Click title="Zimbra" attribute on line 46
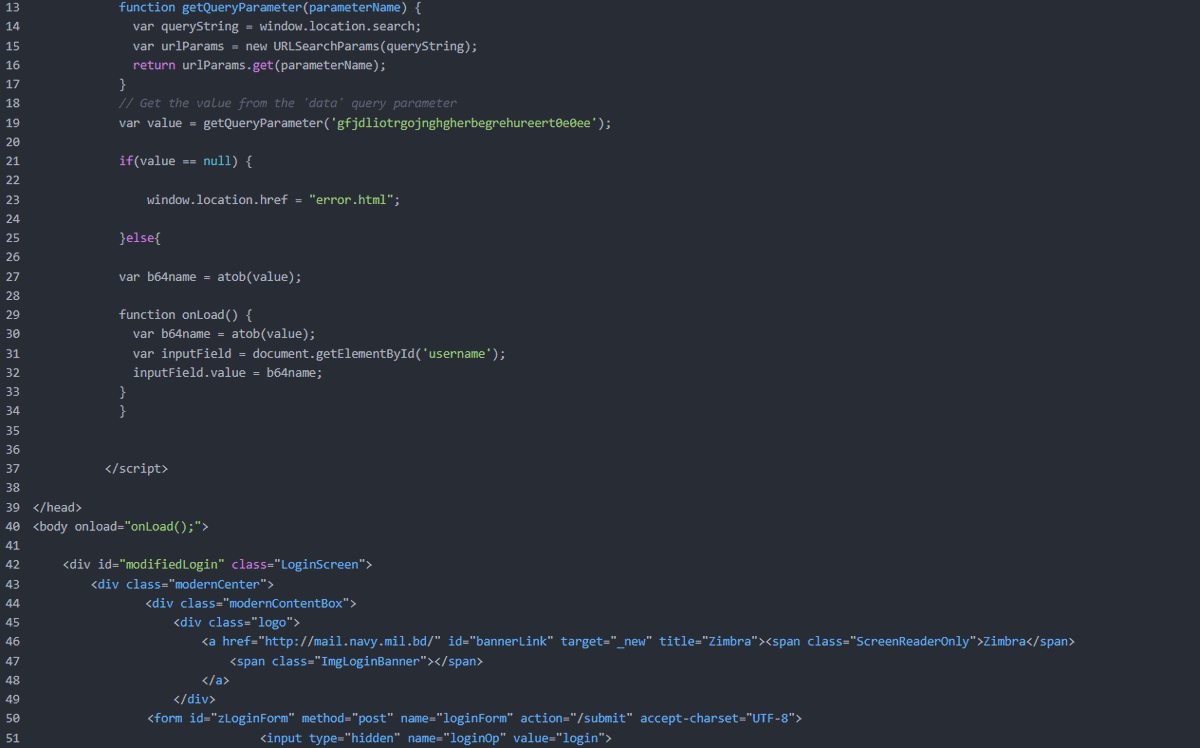This screenshot has width=1200, height=748. pos(710,642)
